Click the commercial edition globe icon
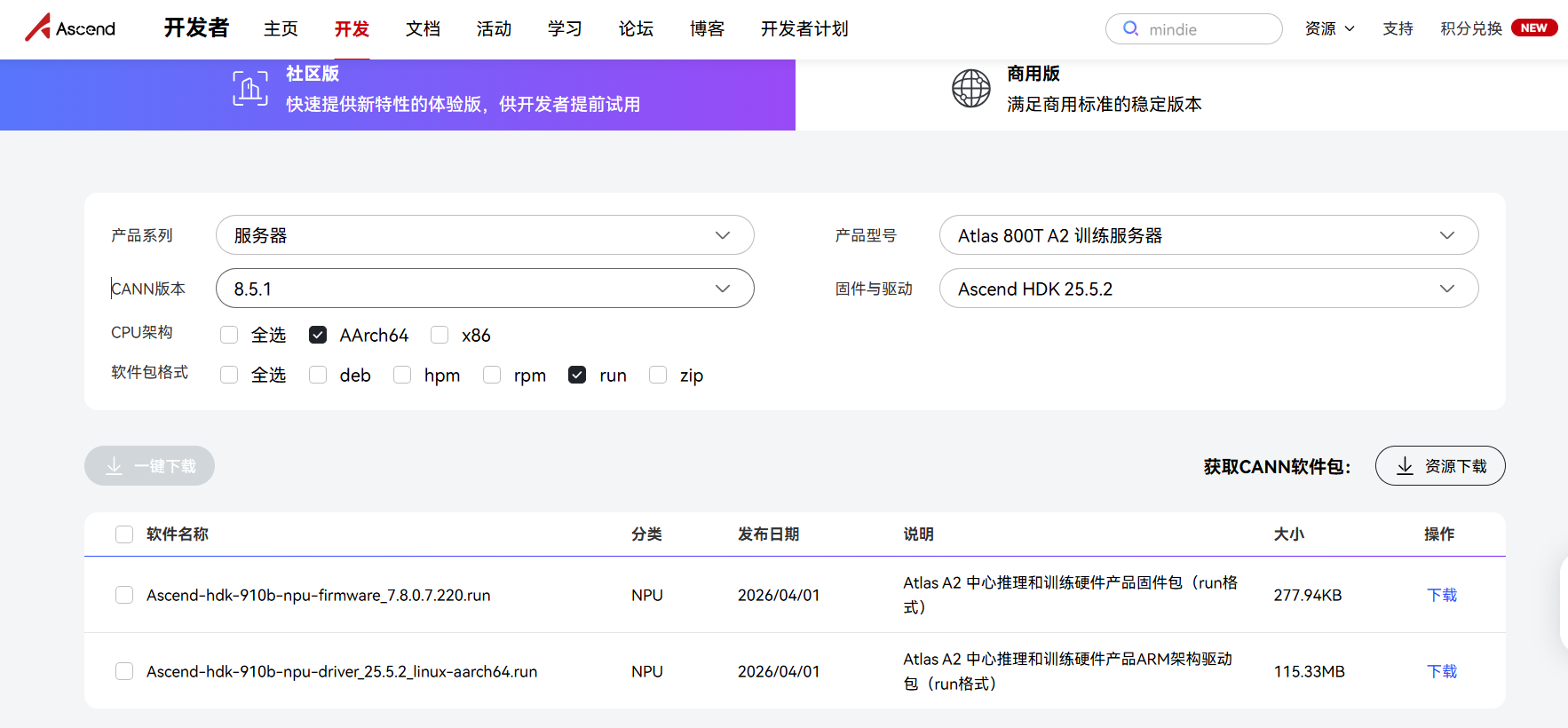 click(x=971, y=89)
